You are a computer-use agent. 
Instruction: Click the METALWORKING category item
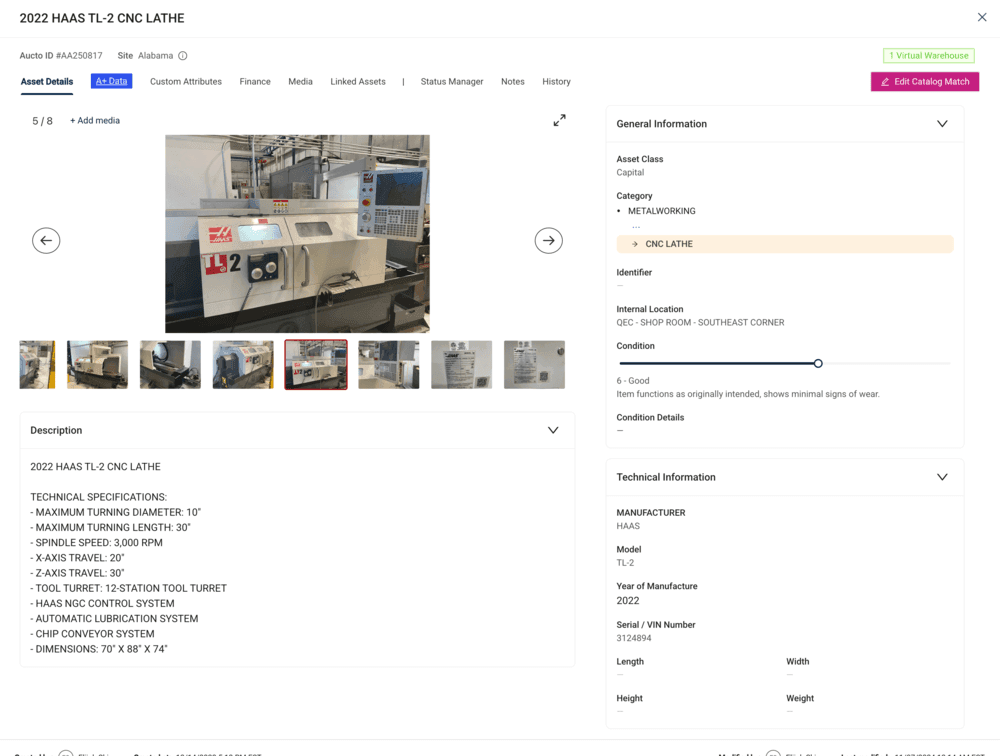661,211
